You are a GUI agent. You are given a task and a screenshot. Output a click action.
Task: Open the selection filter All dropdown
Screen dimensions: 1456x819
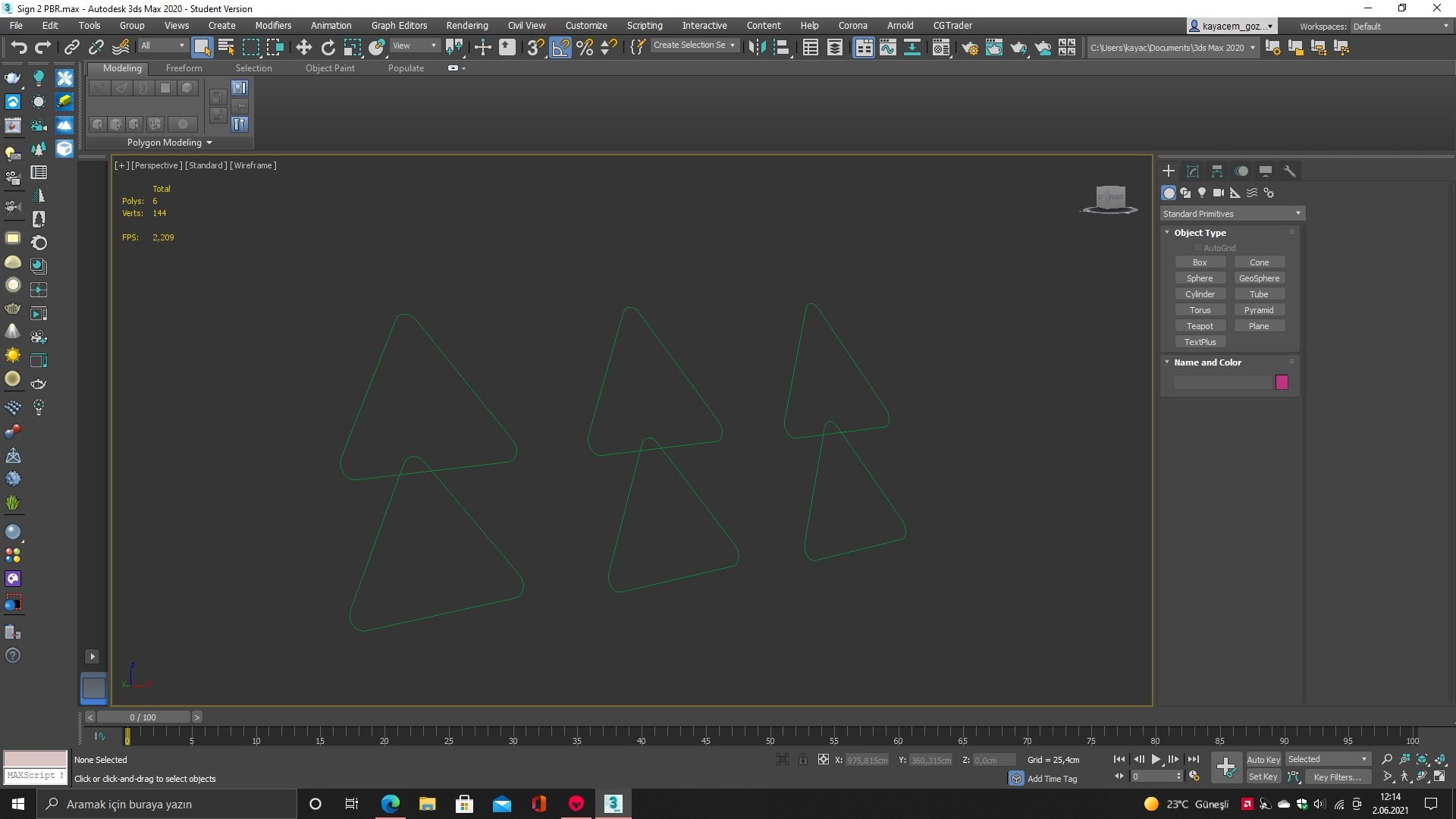pos(162,46)
